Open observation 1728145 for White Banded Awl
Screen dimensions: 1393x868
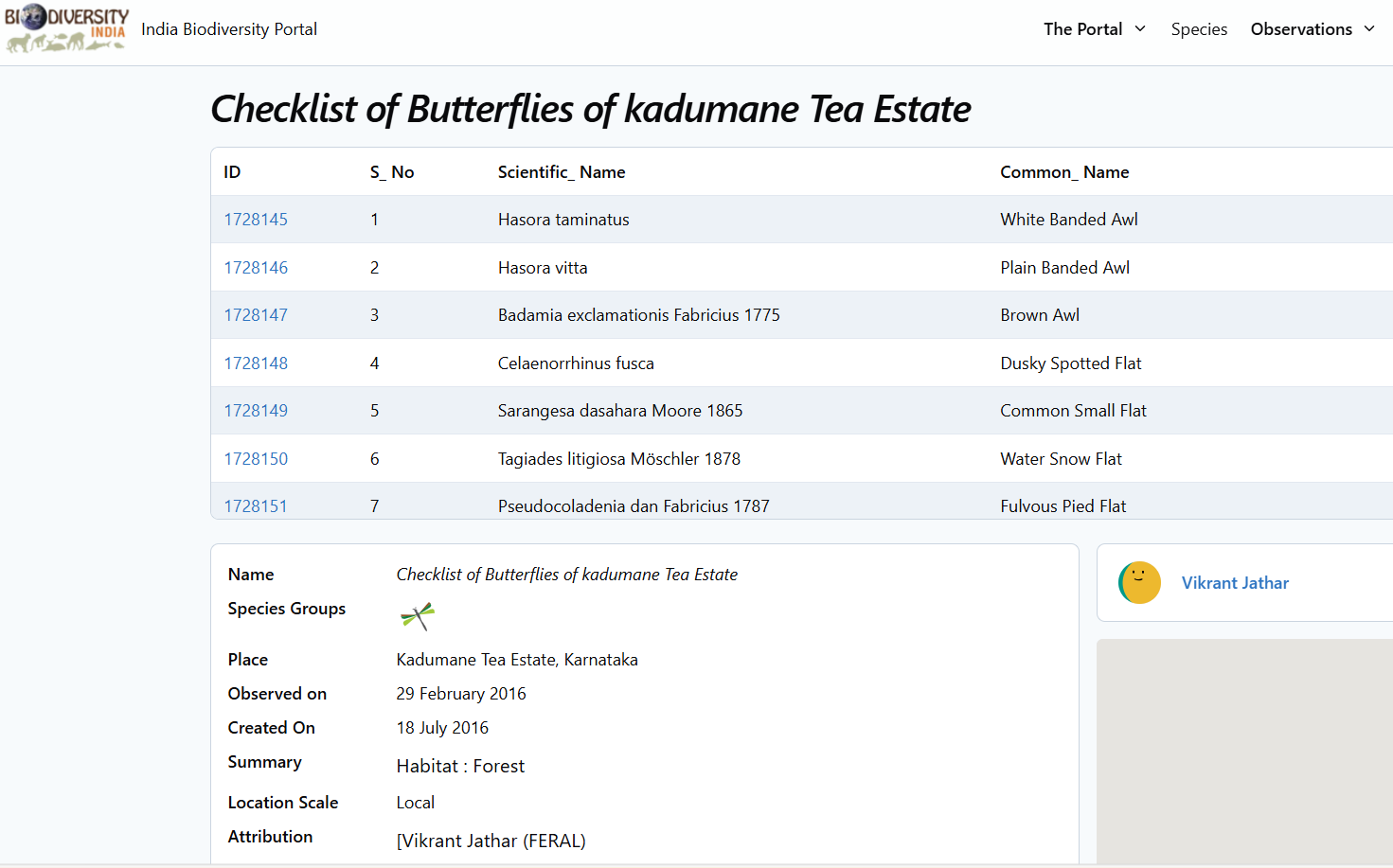pyautogui.click(x=256, y=219)
